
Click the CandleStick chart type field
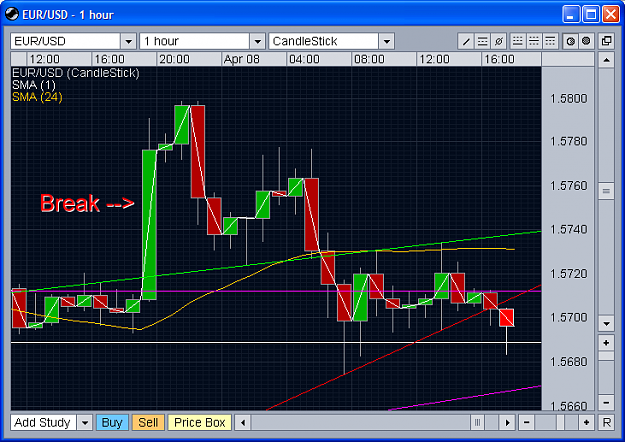click(x=324, y=41)
